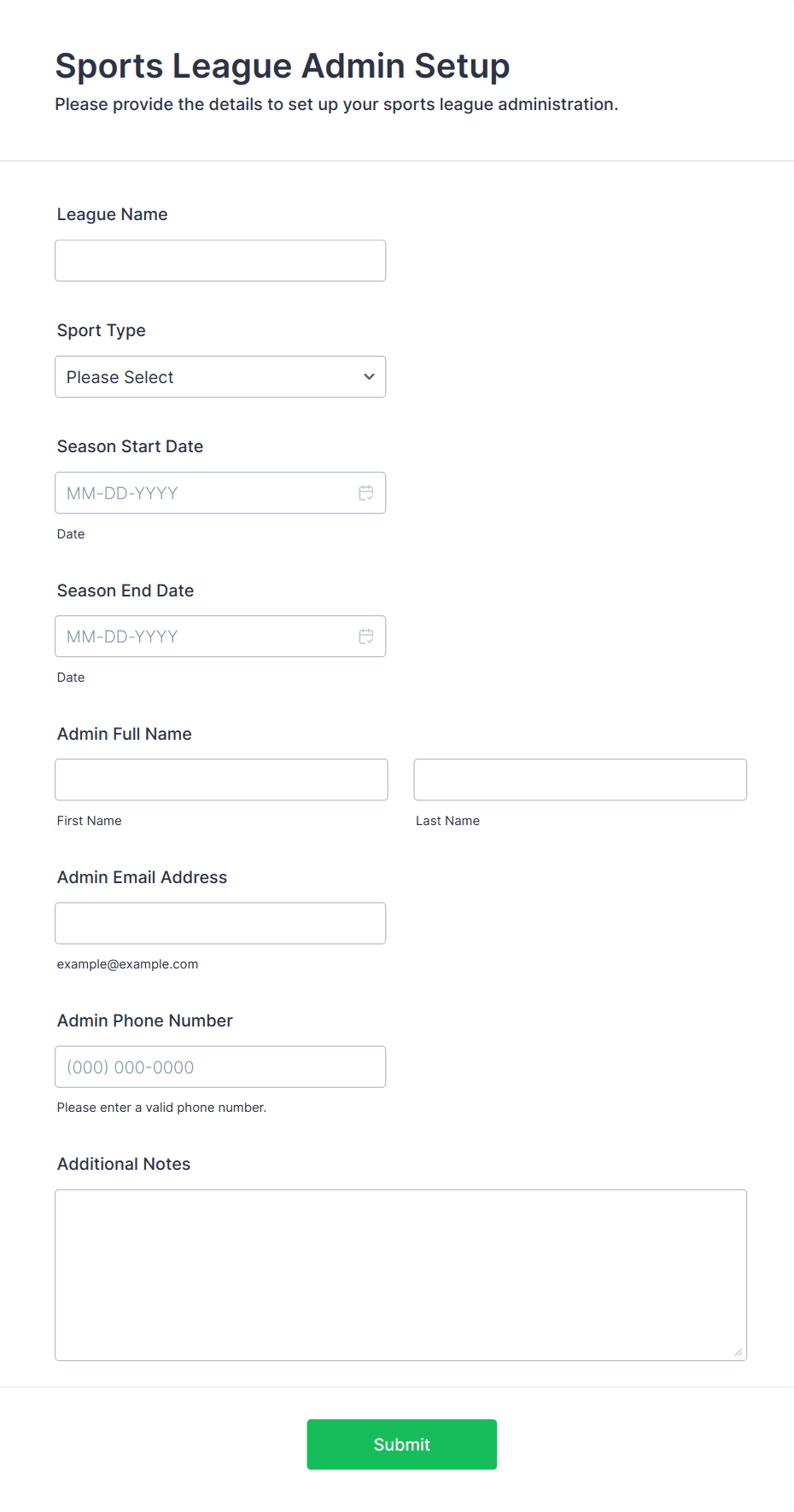
Task: Click the Admin Full Name label
Action: [124, 735]
